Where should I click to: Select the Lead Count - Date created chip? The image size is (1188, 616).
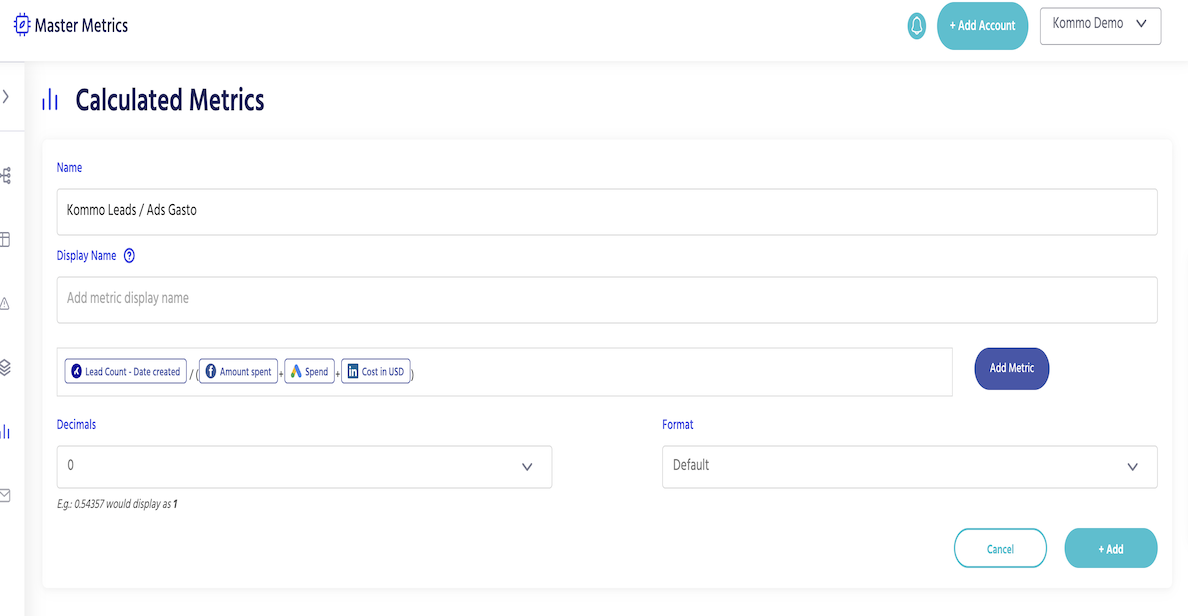[125, 372]
